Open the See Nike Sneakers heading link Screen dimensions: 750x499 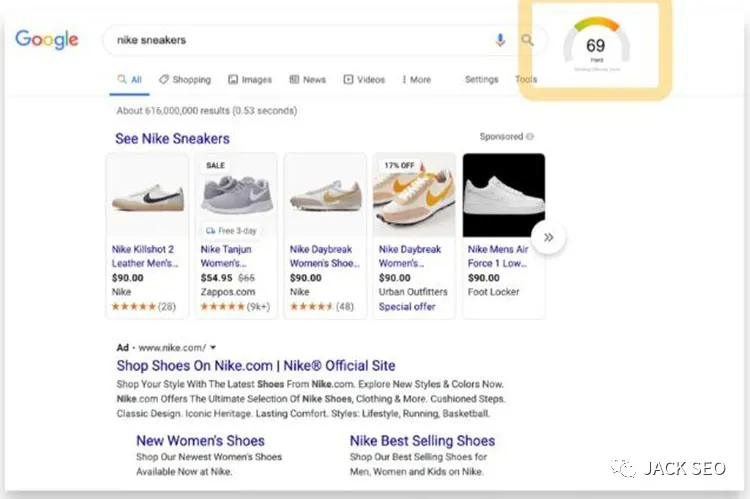[x=172, y=139]
